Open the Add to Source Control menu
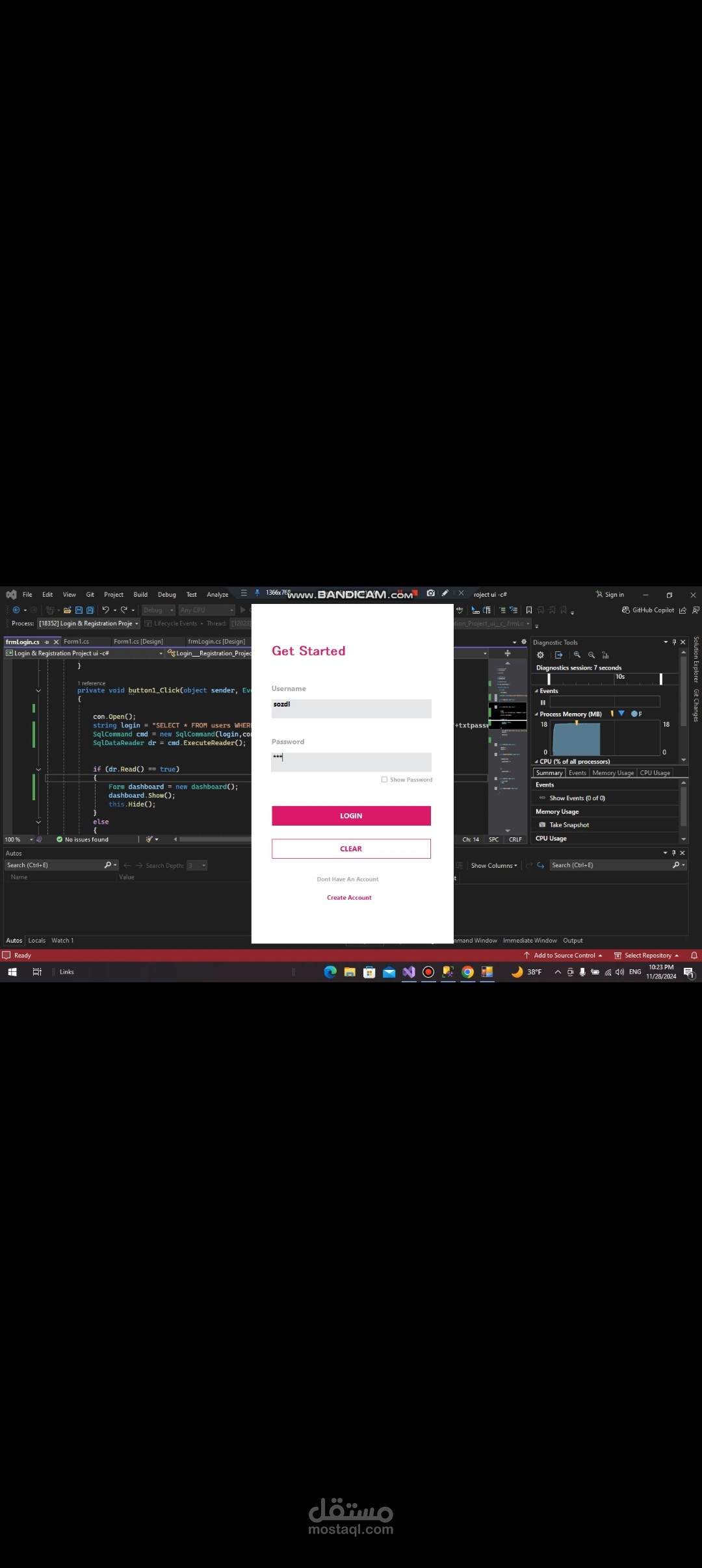 pos(564,955)
